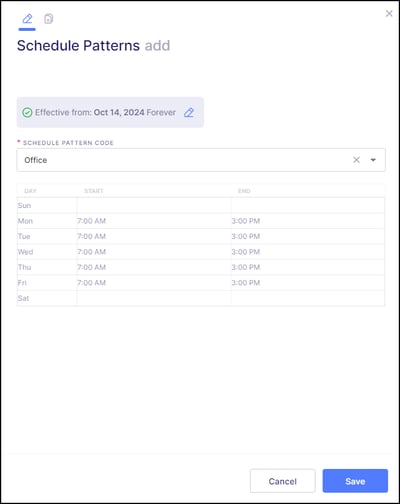Image resolution: width=400 pixels, height=504 pixels.
Task: Switch to the copy document tab icon
Action: 49,19
